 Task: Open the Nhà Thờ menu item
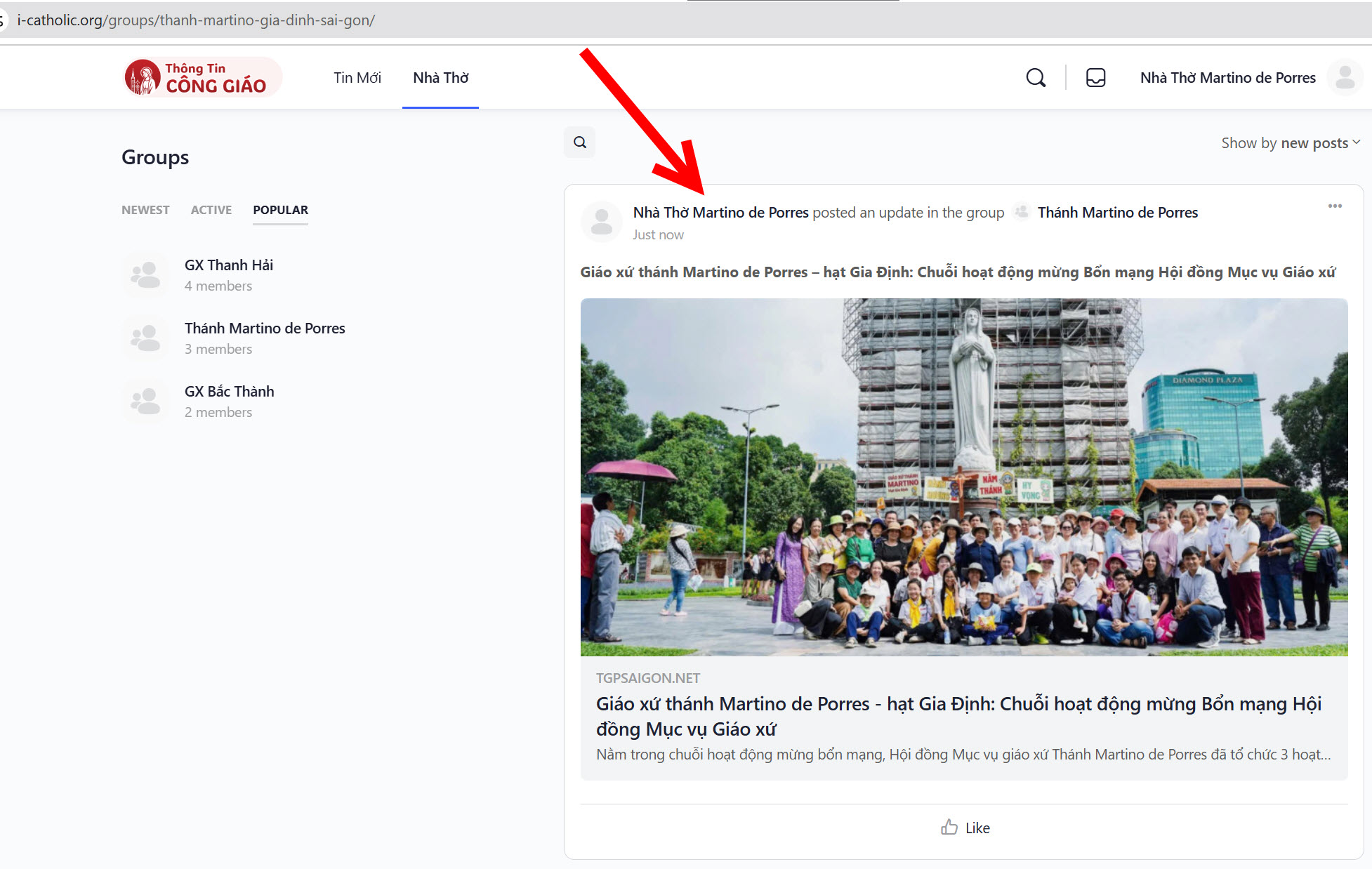[x=440, y=78]
